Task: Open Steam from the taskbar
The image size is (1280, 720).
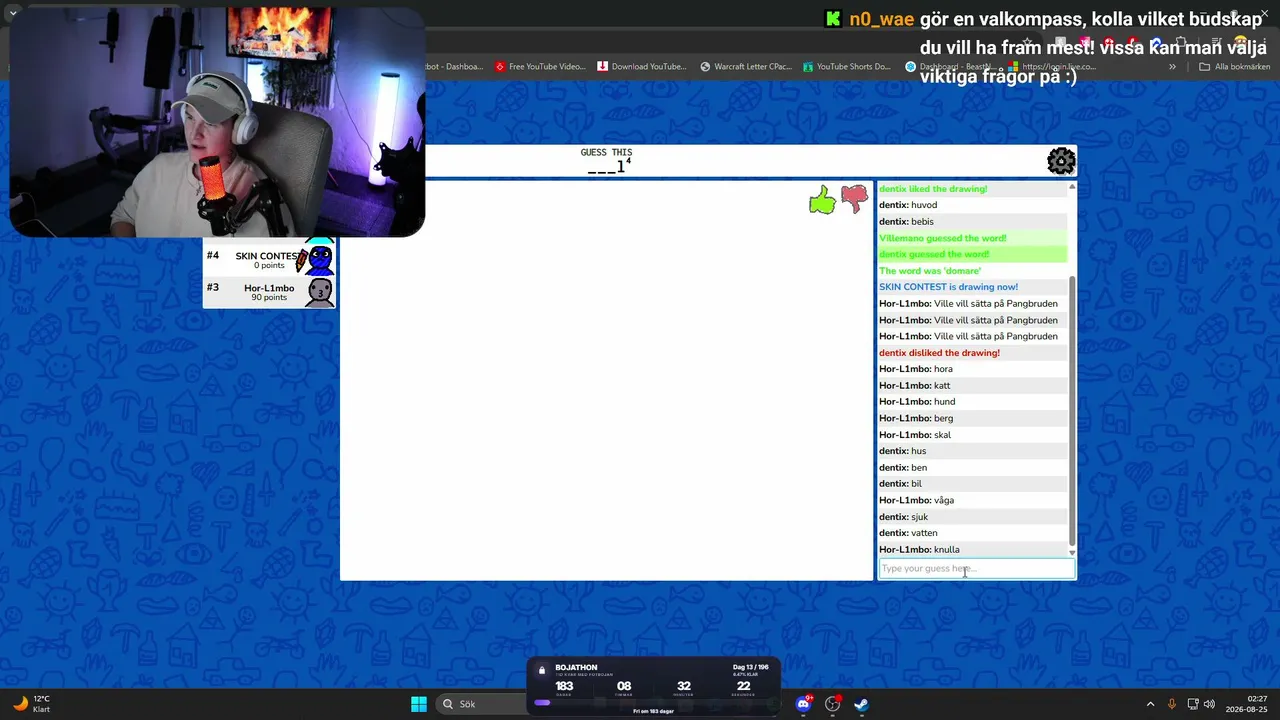Action: (861, 704)
